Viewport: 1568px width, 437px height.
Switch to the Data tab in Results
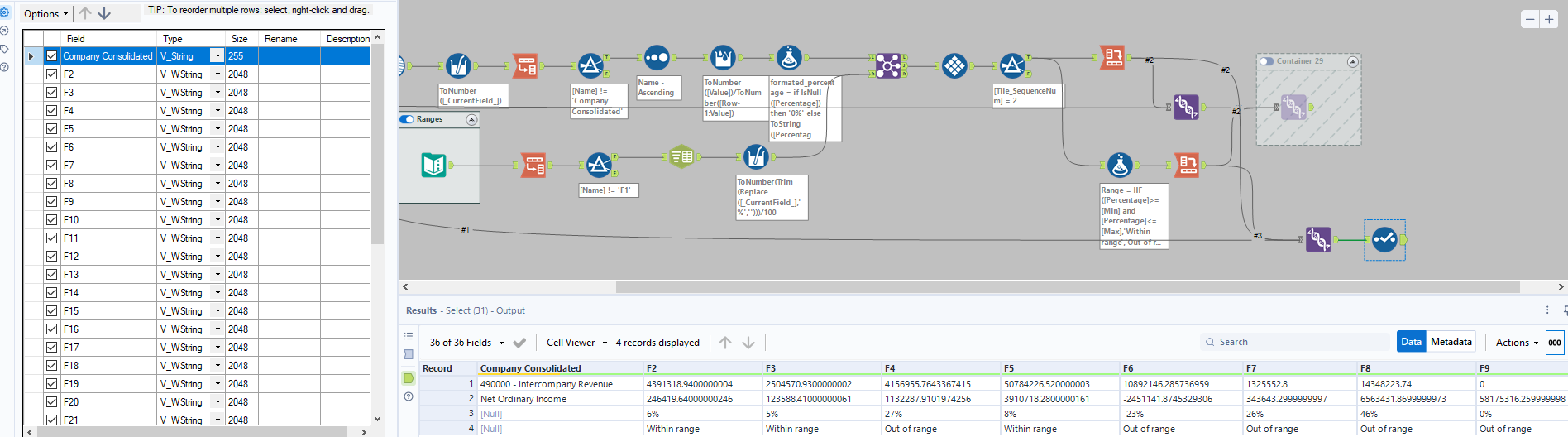[1411, 342]
